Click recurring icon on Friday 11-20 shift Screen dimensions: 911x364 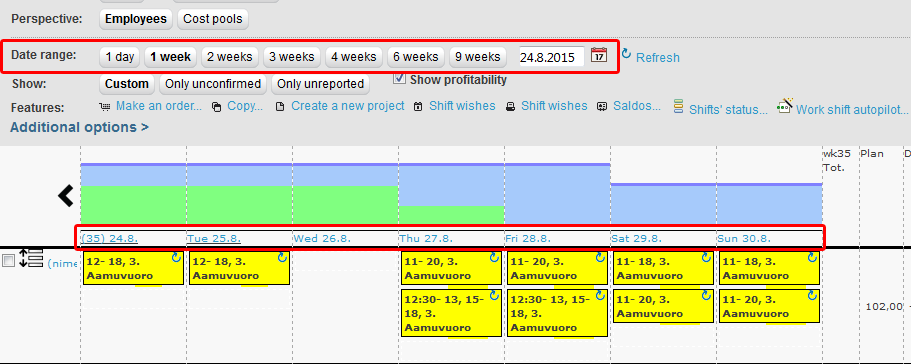[x=601, y=258]
